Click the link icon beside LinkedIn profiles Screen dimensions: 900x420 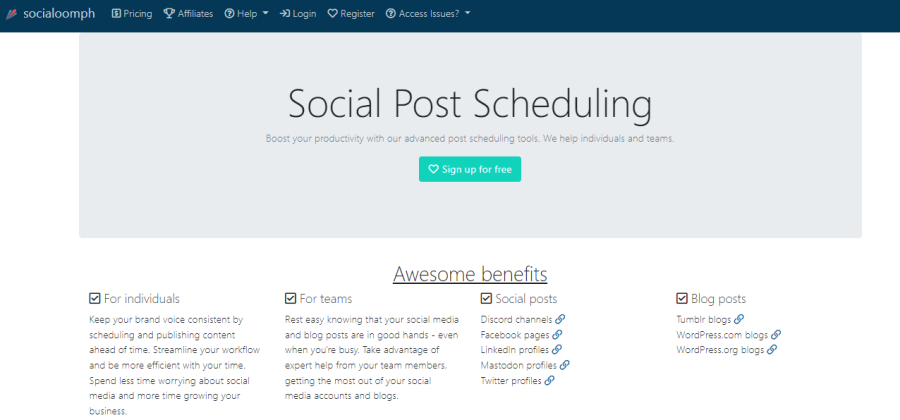[557, 350]
